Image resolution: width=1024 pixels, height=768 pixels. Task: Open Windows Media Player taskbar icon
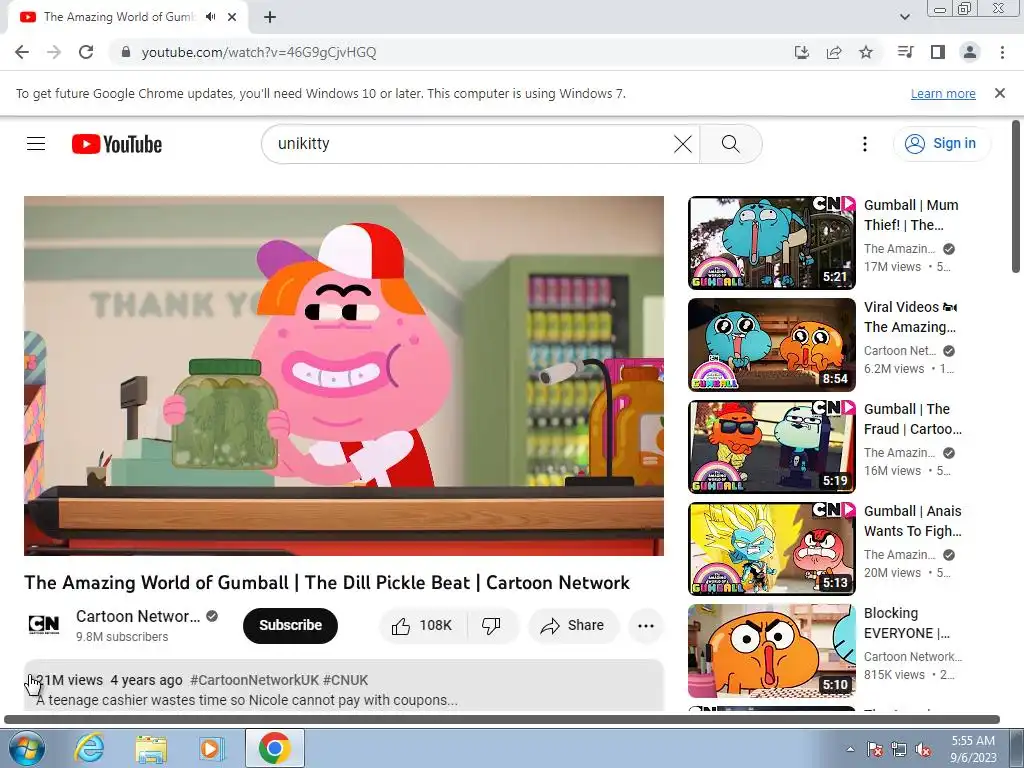pos(212,748)
